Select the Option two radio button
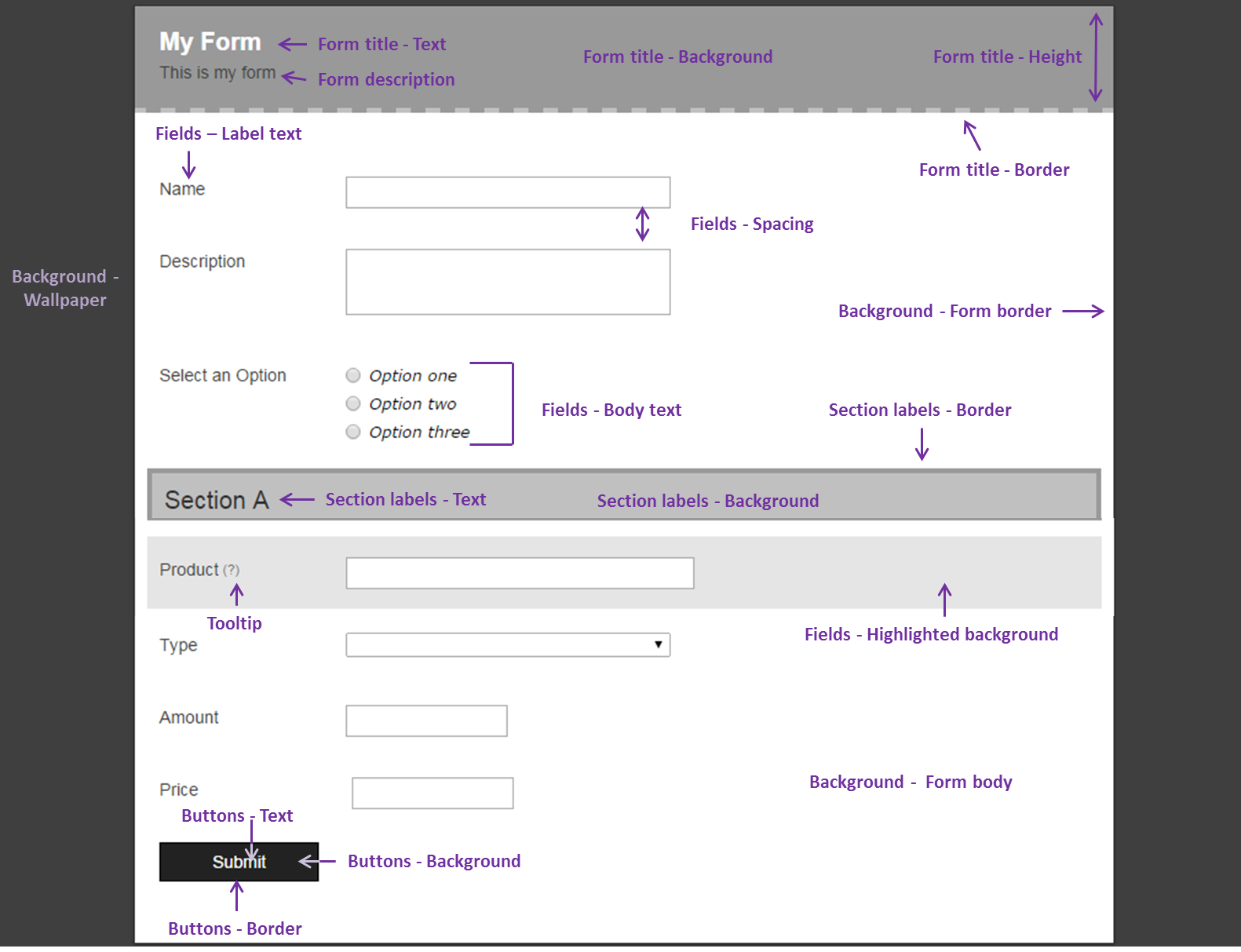This screenshot has height=952, width=1241. [353, 403]
